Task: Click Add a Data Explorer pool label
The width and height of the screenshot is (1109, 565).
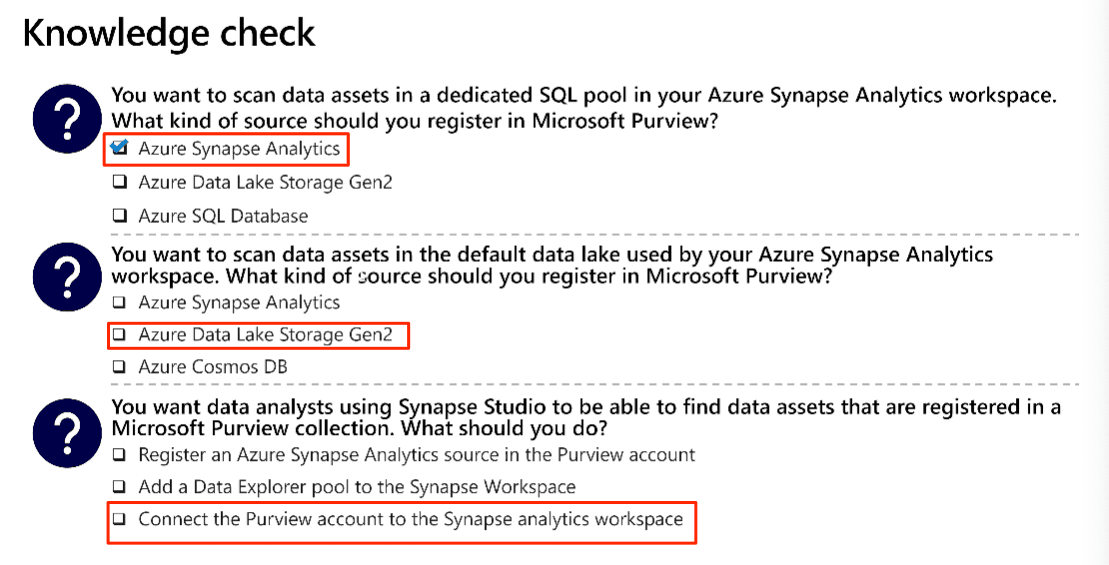Action: [x=357, y=487]
